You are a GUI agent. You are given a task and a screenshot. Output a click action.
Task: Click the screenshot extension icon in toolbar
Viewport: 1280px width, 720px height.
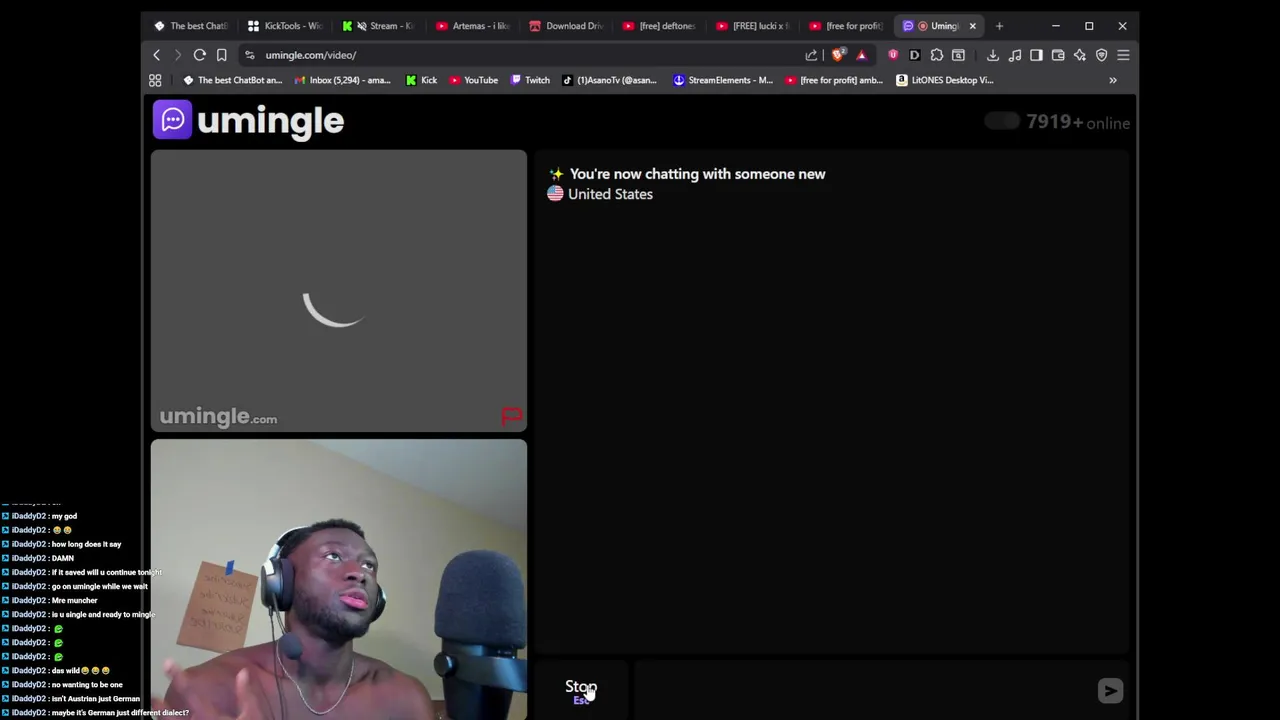click(x=958, y=55)
